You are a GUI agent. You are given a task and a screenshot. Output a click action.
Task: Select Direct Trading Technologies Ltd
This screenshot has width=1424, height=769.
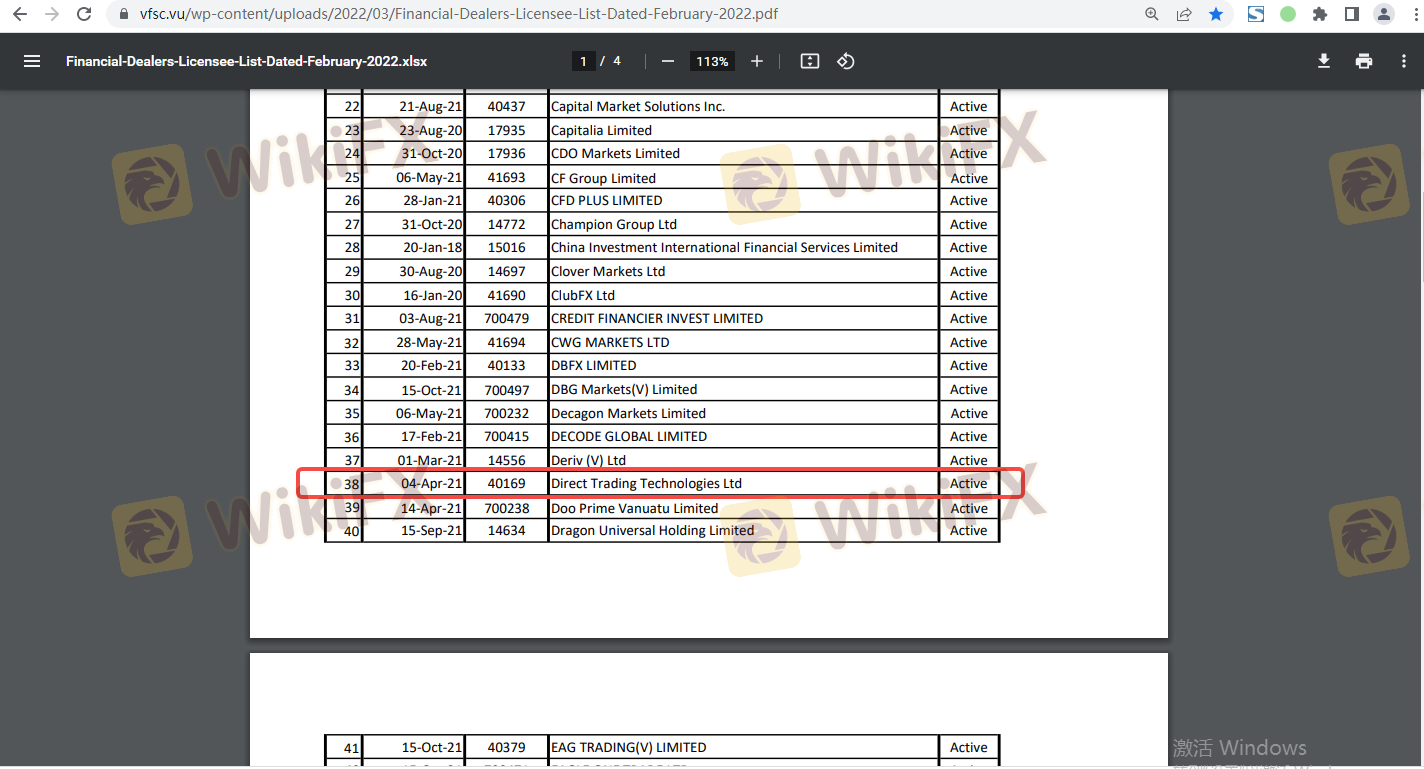[646, 484]
